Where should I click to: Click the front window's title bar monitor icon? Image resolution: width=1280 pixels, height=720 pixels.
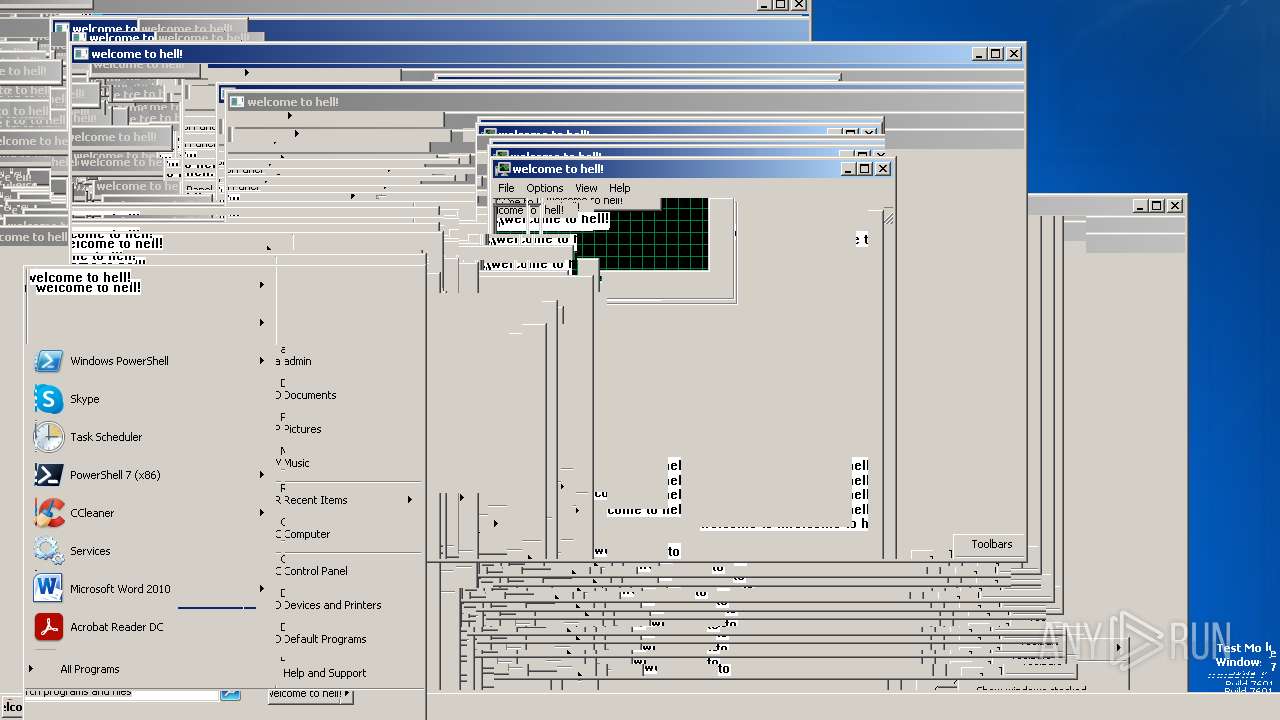point(503,169)
